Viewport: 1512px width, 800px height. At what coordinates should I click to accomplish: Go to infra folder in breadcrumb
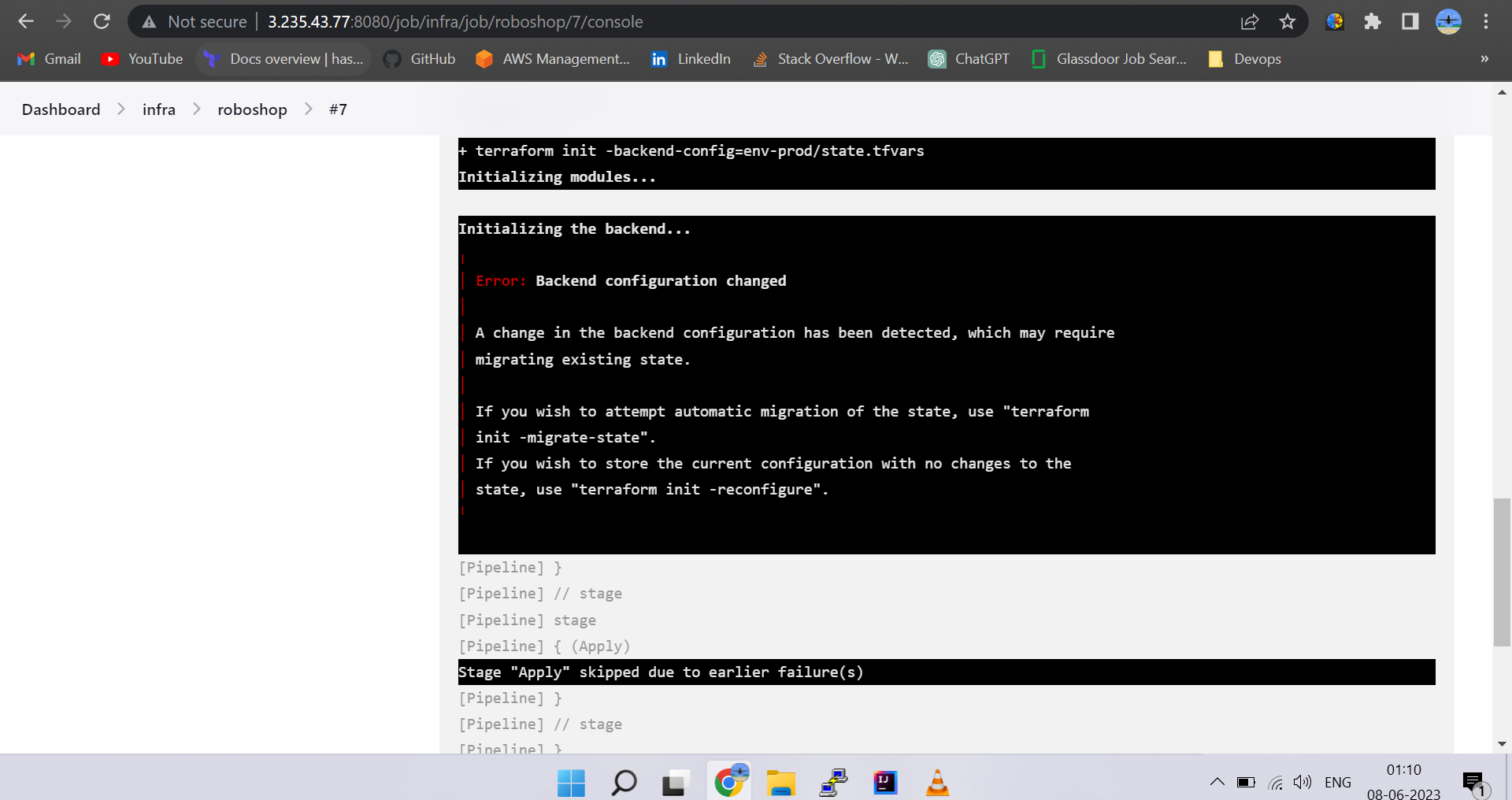(x=159, y=109)
